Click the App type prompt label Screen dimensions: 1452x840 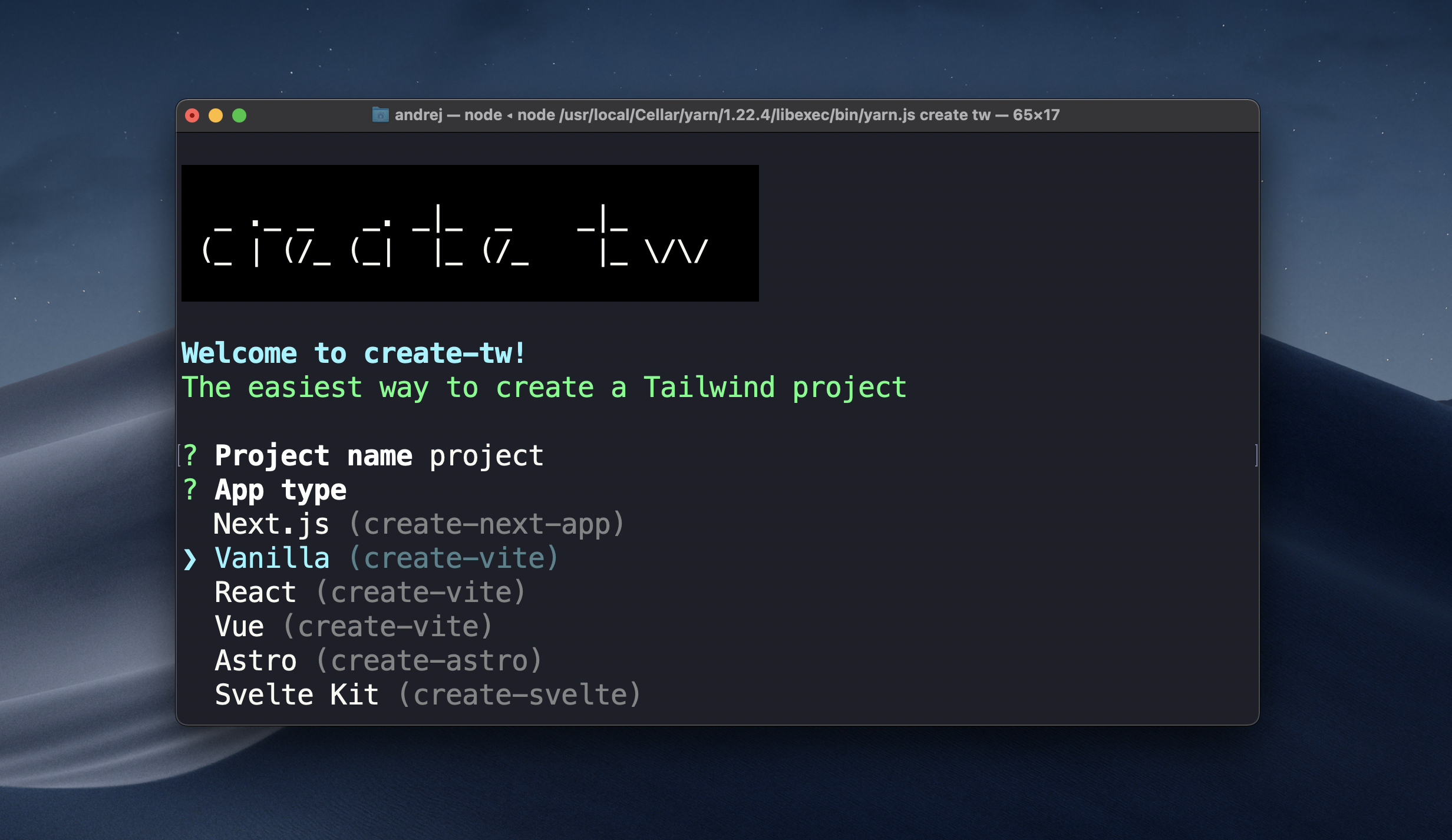coord(280,490)
